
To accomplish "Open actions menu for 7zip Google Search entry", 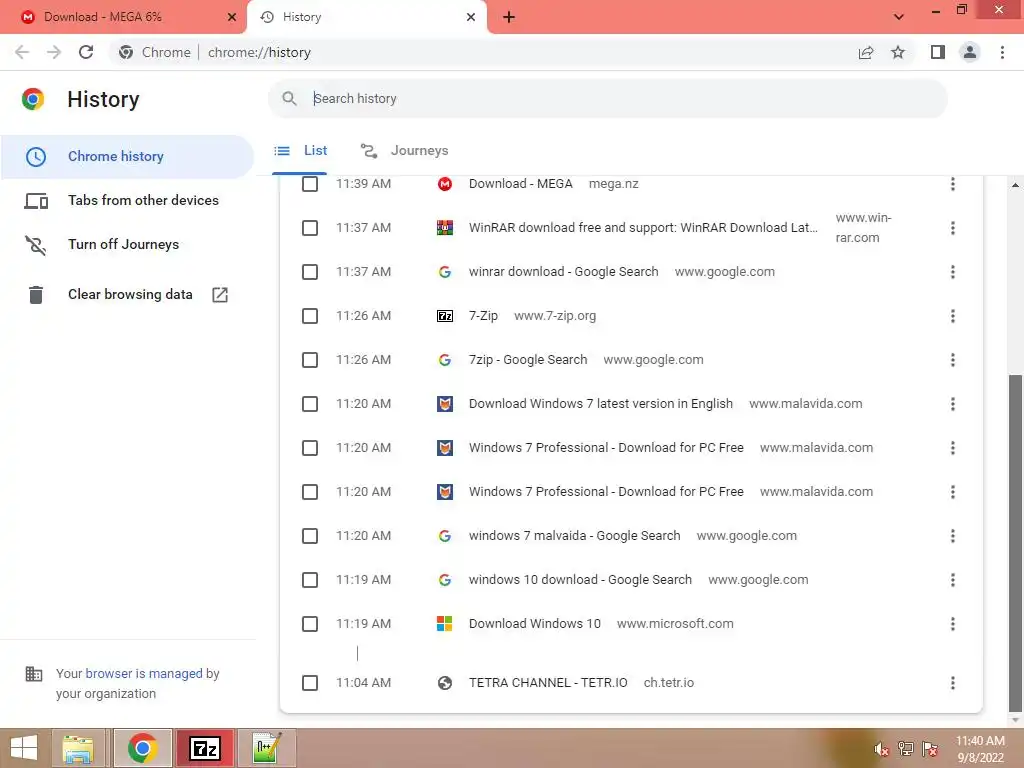I will pos(953,360).
